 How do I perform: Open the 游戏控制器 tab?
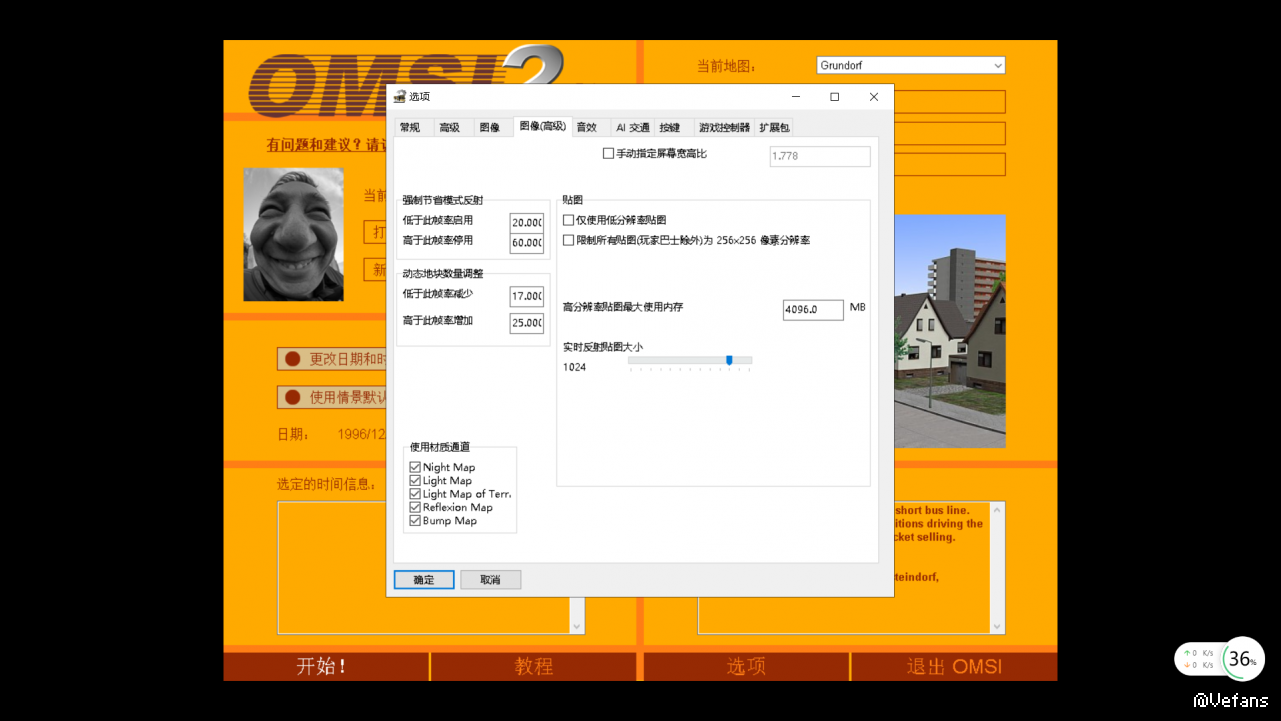point(724,128)
